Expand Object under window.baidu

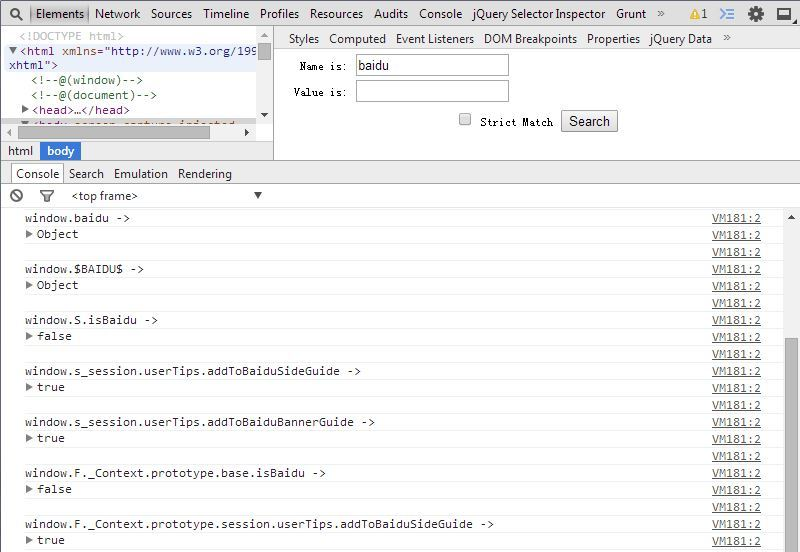pyautogui.click(x=29, y=234)
